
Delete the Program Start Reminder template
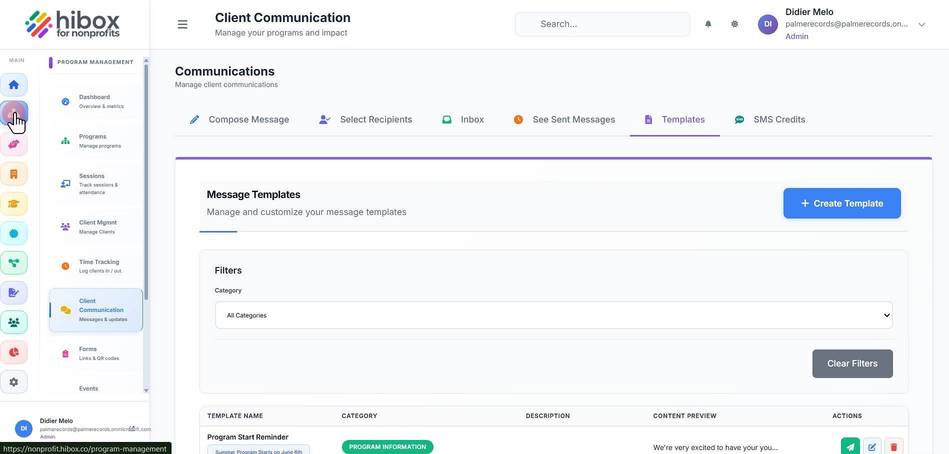(x=894, y=447)
